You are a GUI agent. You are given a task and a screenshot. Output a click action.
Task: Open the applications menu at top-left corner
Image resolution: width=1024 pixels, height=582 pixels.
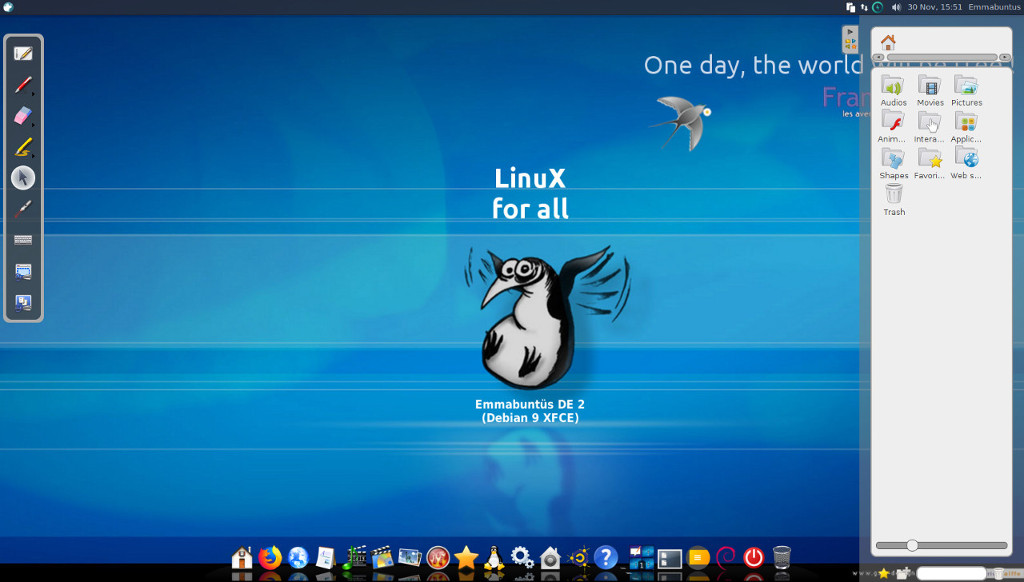point(8,7)
